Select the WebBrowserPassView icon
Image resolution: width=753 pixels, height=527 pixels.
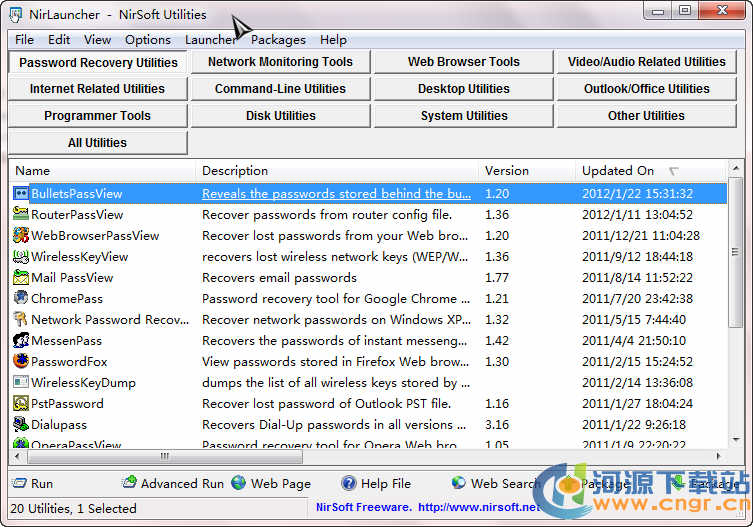click(21, 235)
